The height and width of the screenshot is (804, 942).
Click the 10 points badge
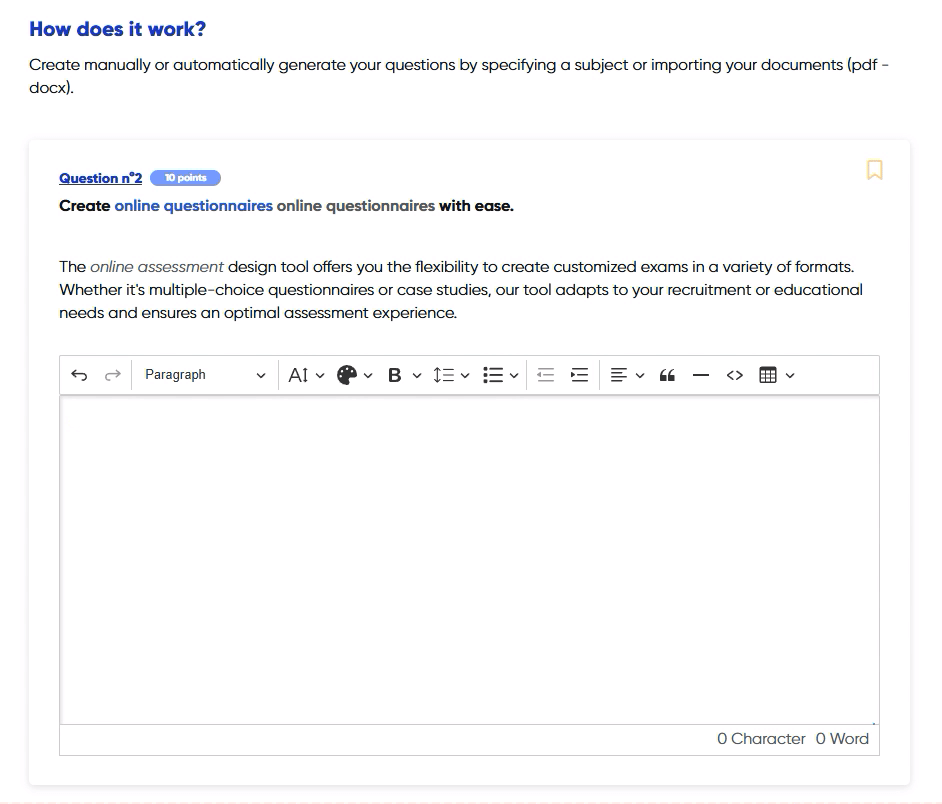point(185,178)
